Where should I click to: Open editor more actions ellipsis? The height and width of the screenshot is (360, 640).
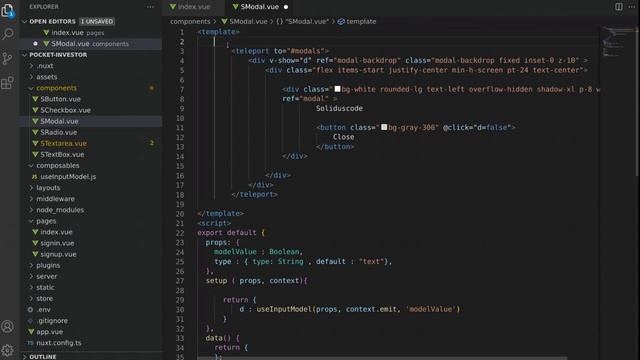click(x=631, y=7)
